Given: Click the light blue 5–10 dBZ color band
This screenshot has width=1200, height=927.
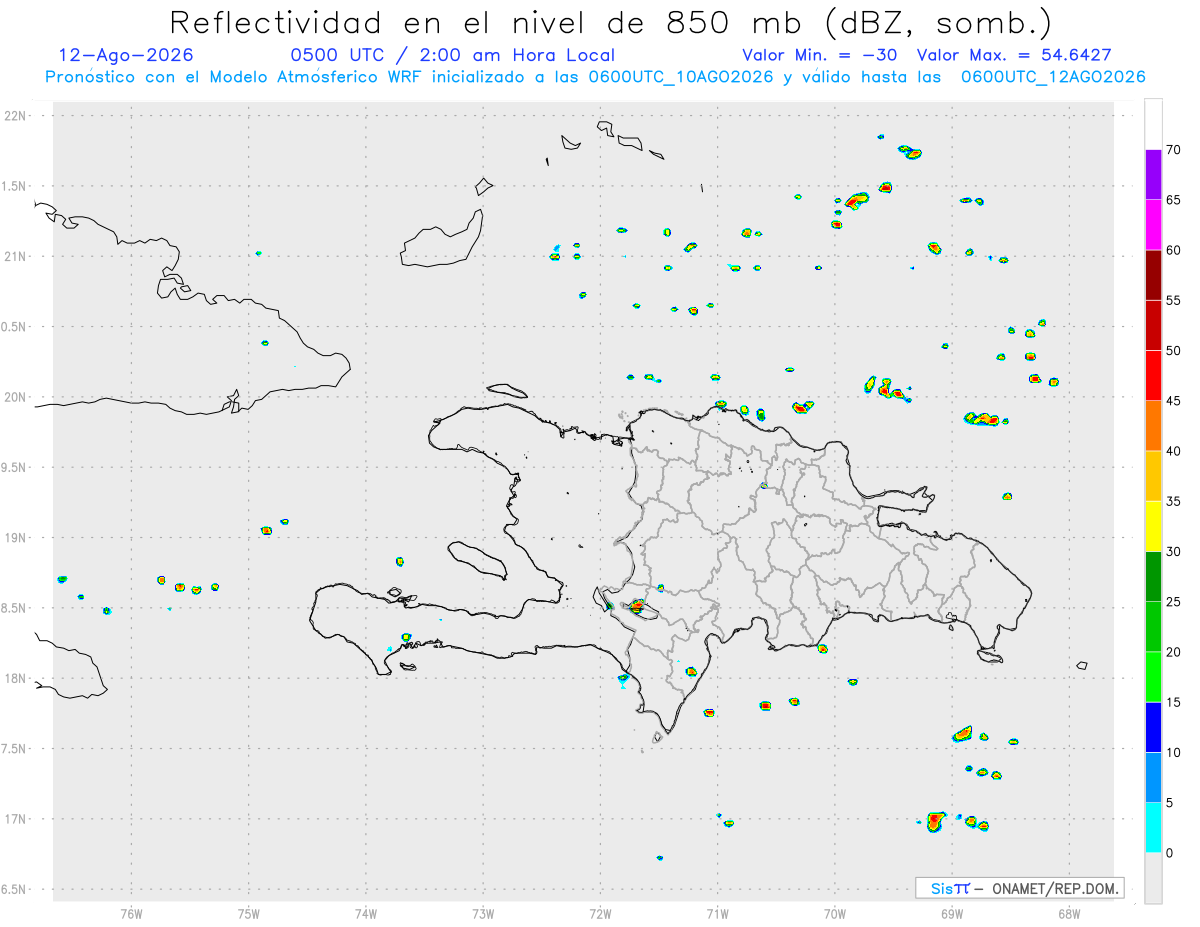Looking at the screenshot, I should [1153, 777].
